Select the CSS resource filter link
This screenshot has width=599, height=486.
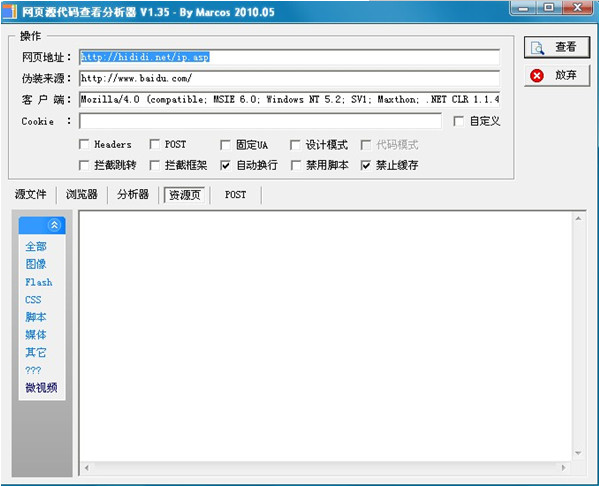pos(33,300)
